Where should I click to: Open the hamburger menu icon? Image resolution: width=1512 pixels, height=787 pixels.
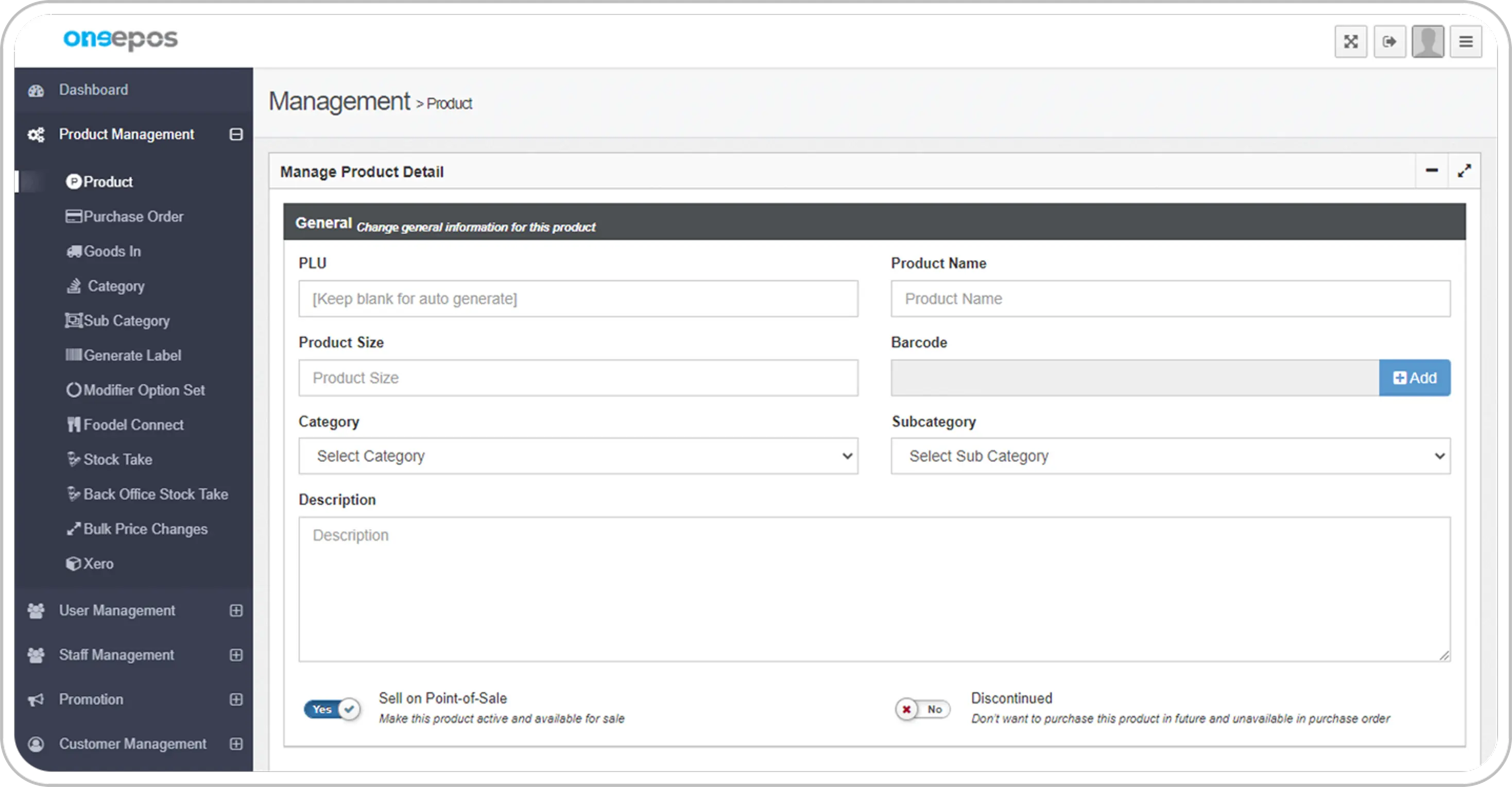[x=1466, y=42]
